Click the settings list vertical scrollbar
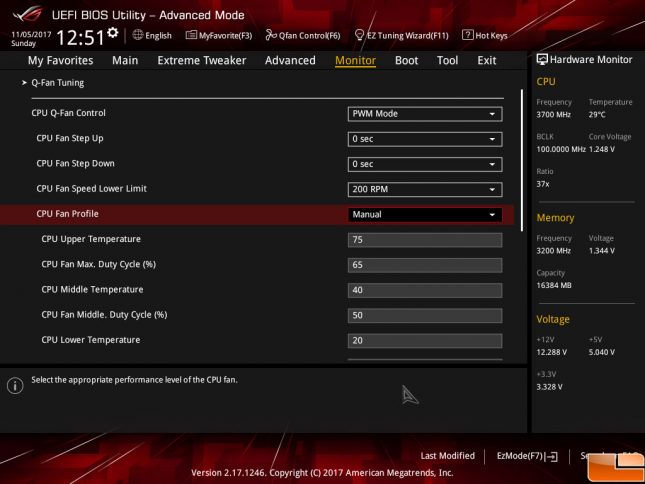Image resolution: width=645 pixels, height=484 pixels. click(x=522, y=160)
